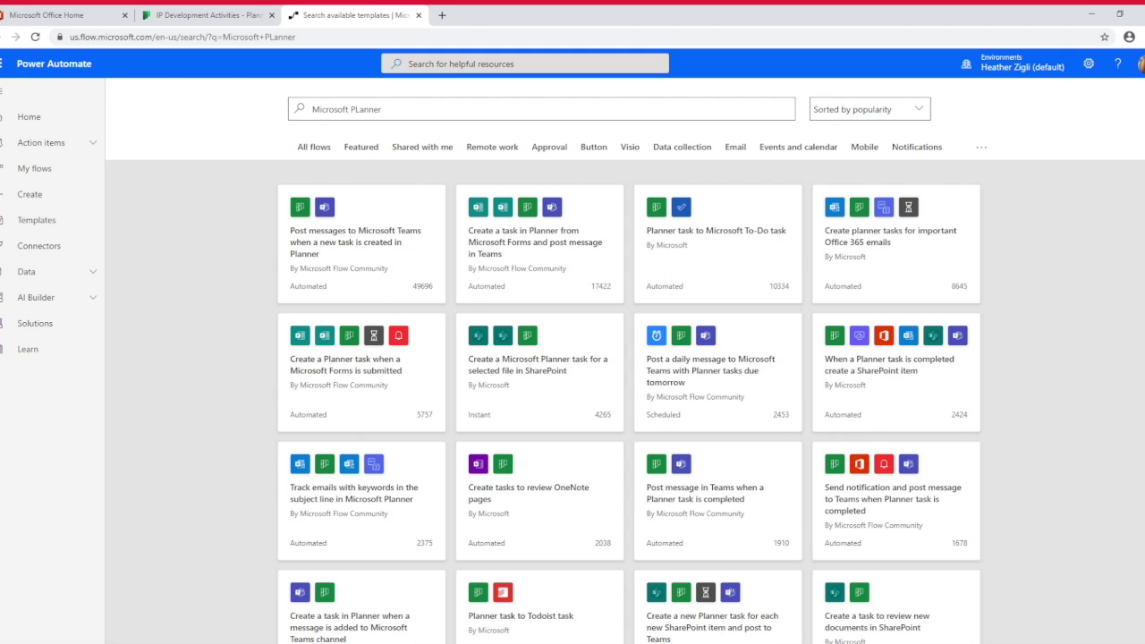1145x644 pixels.
Task: Expand the Data section in sidebar
Action: tap(93, 272)
